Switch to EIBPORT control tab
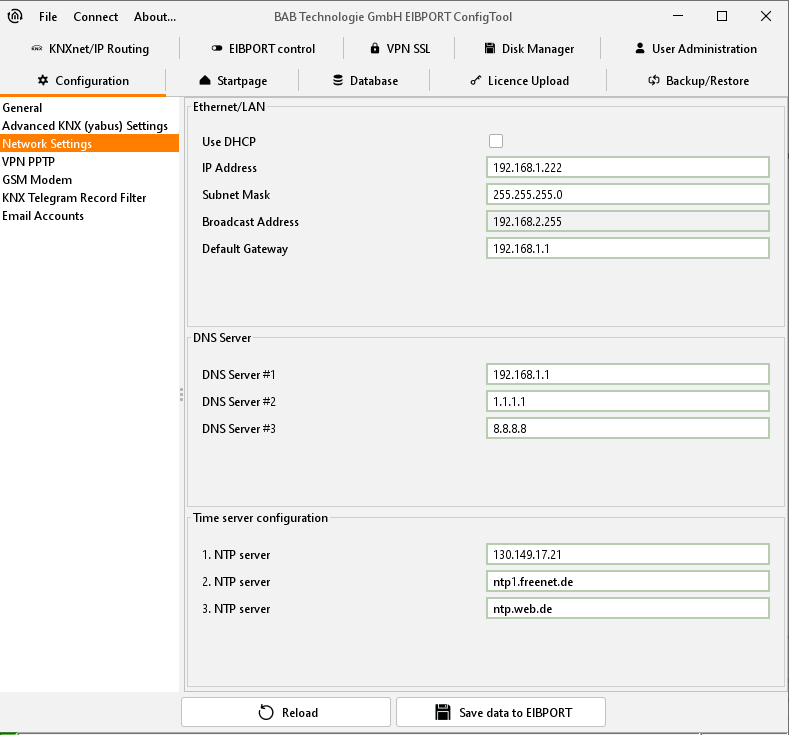The image size is (789, 735). [x=263, y=48]
